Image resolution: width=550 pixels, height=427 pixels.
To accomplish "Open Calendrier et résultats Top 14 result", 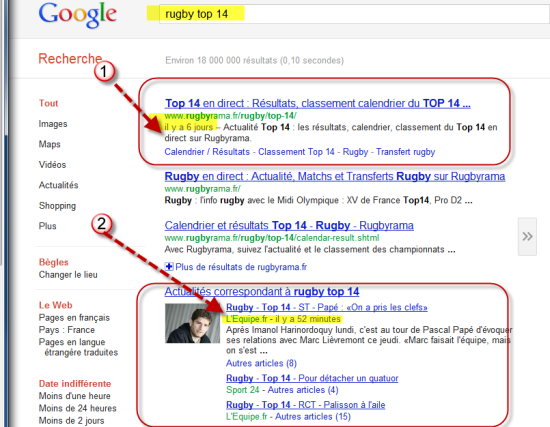I will pos(289,225).
